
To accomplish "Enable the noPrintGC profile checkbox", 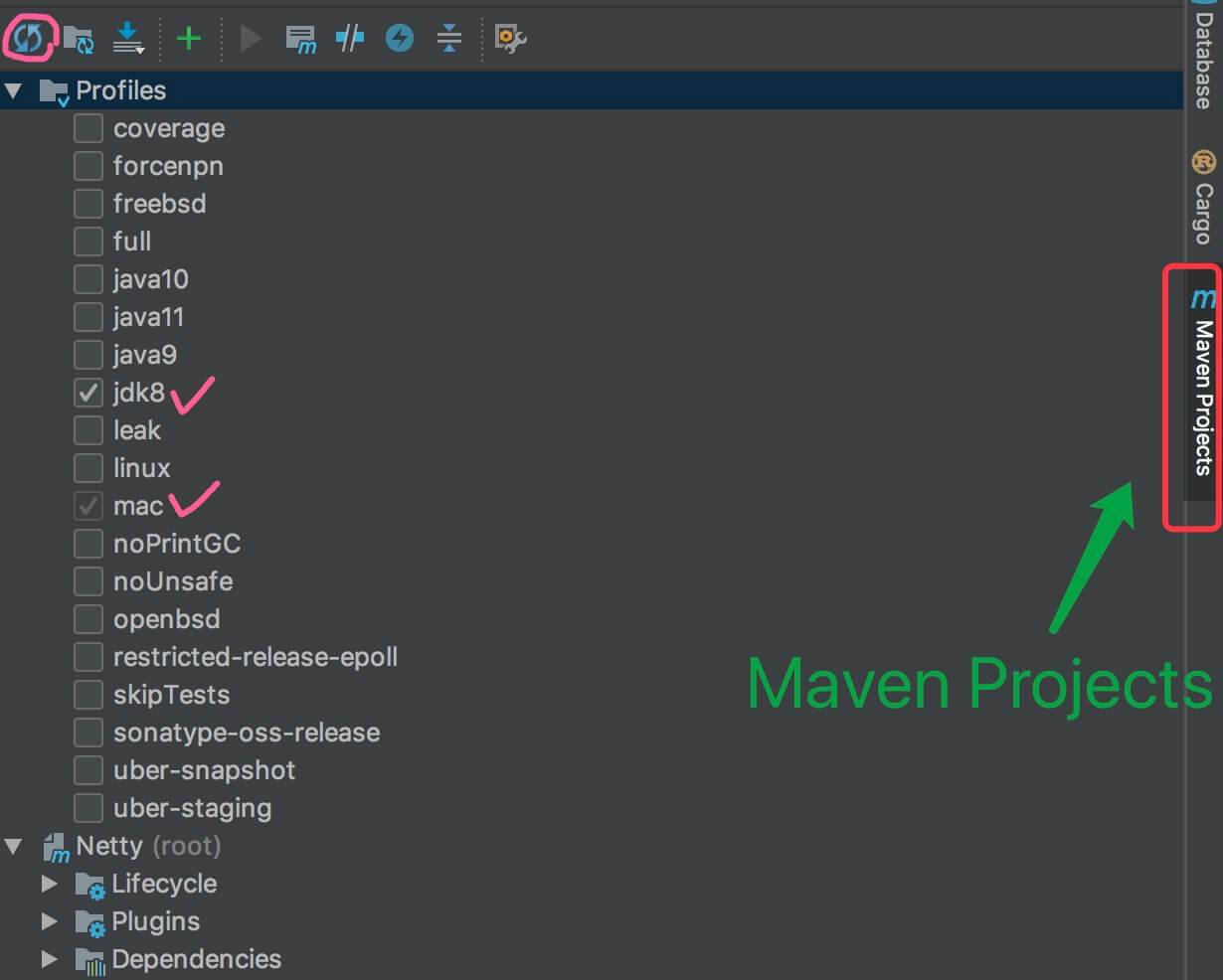I will (88, 544).
